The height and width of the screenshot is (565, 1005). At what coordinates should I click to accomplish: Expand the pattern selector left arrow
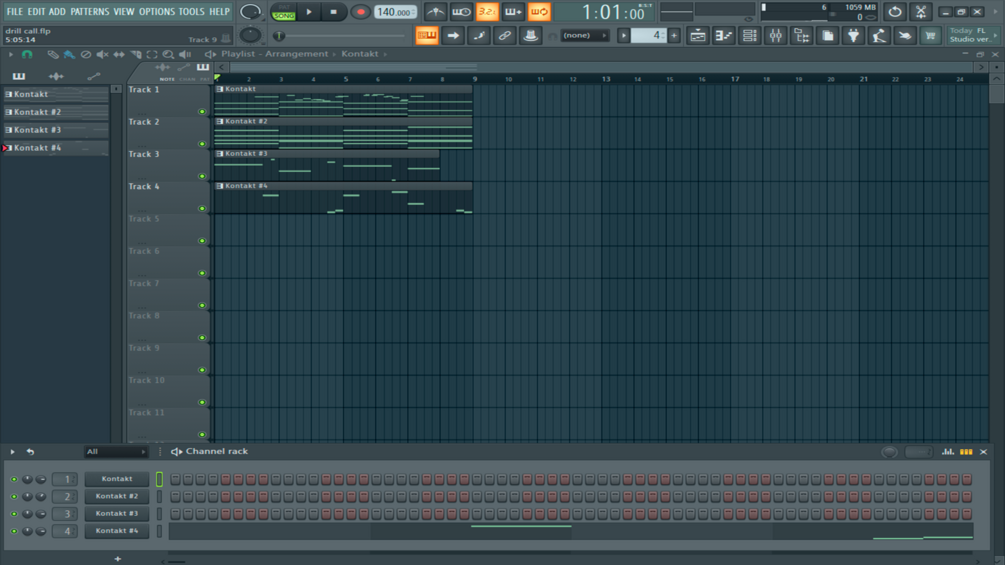tap(623, 36)
